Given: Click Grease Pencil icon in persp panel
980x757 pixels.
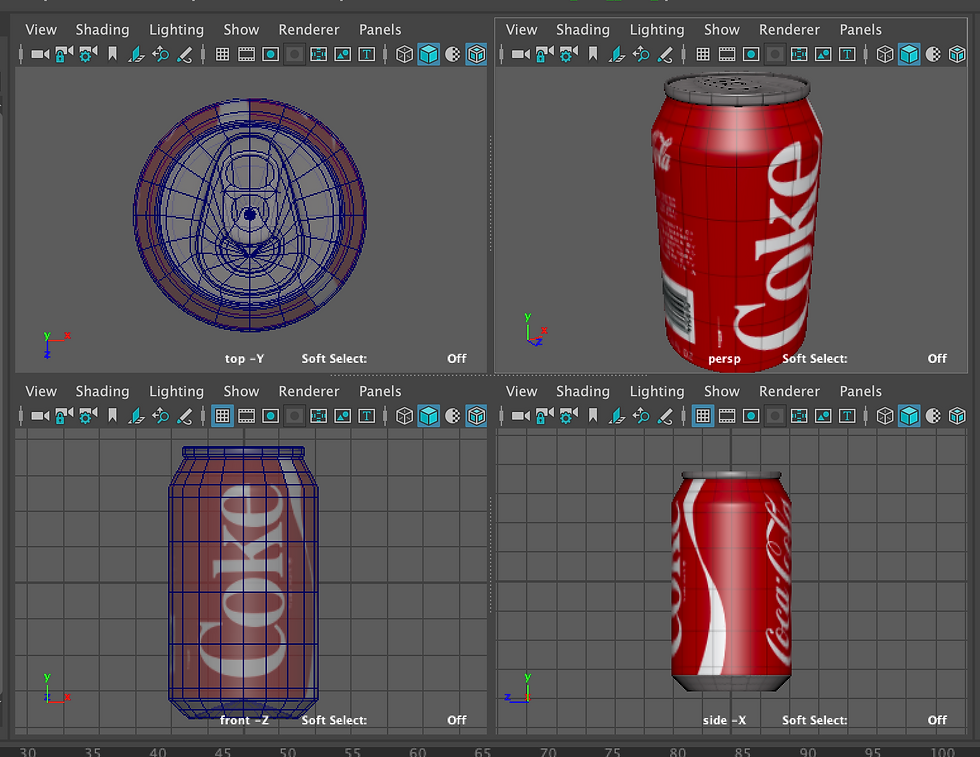Looking at the screenshot, I should 665,54.
